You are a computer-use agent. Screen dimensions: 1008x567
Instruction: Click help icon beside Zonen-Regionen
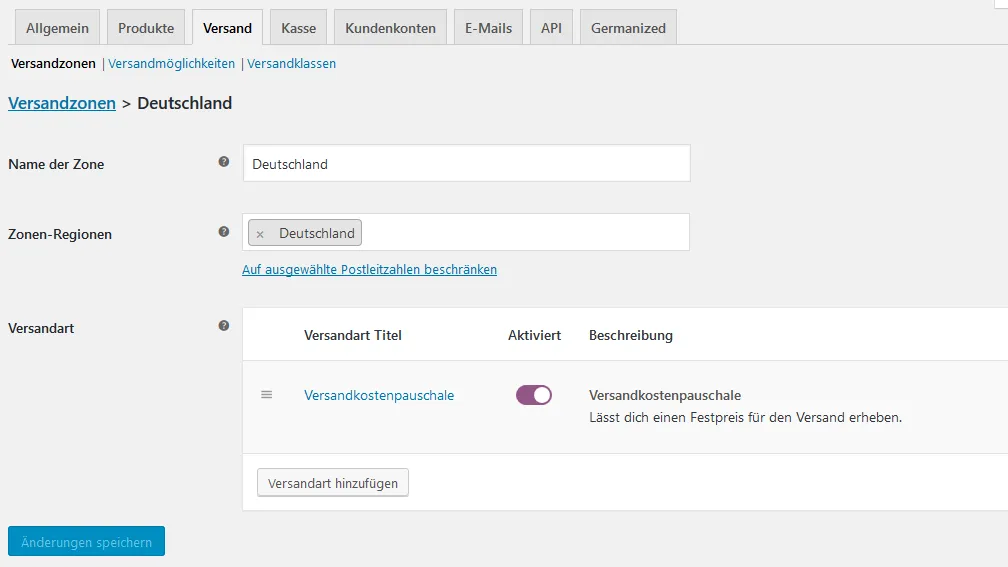click(x=224, y=232)
